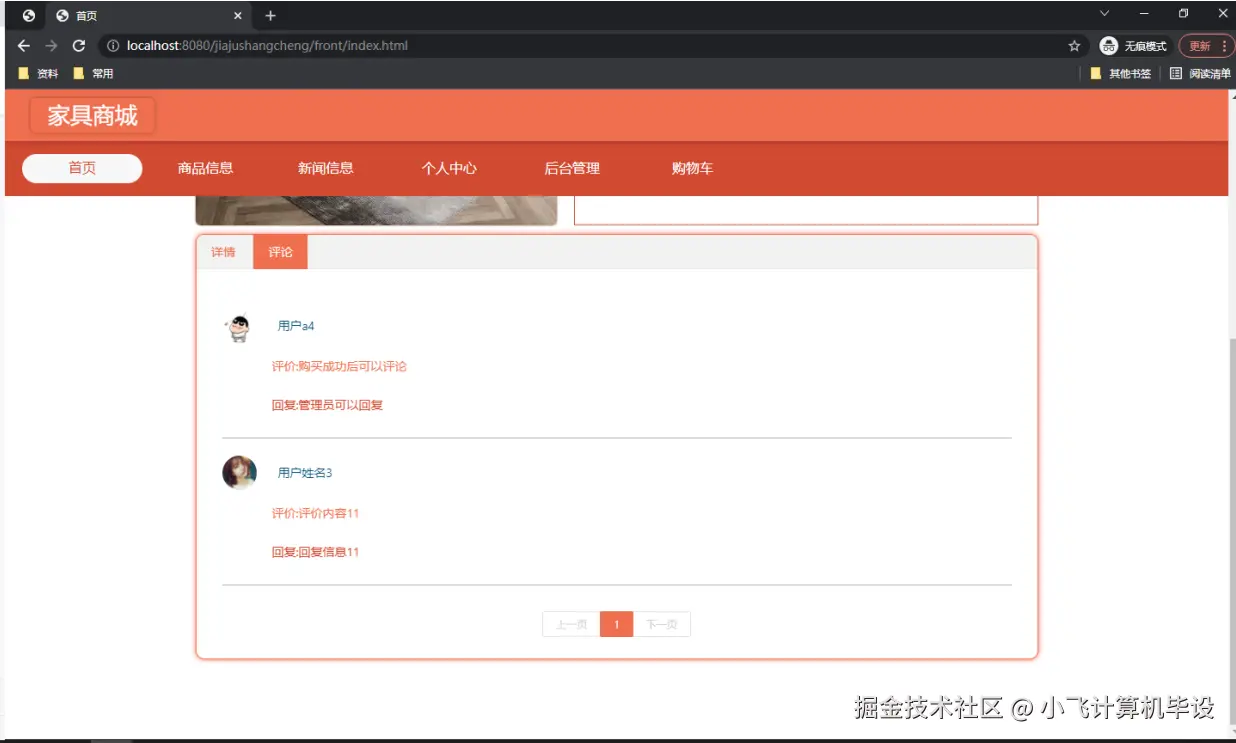Image resolution: width=1236 pixels, height=743 pixels.
Task: Click user a4 avatar image
Action: [238, 328]
